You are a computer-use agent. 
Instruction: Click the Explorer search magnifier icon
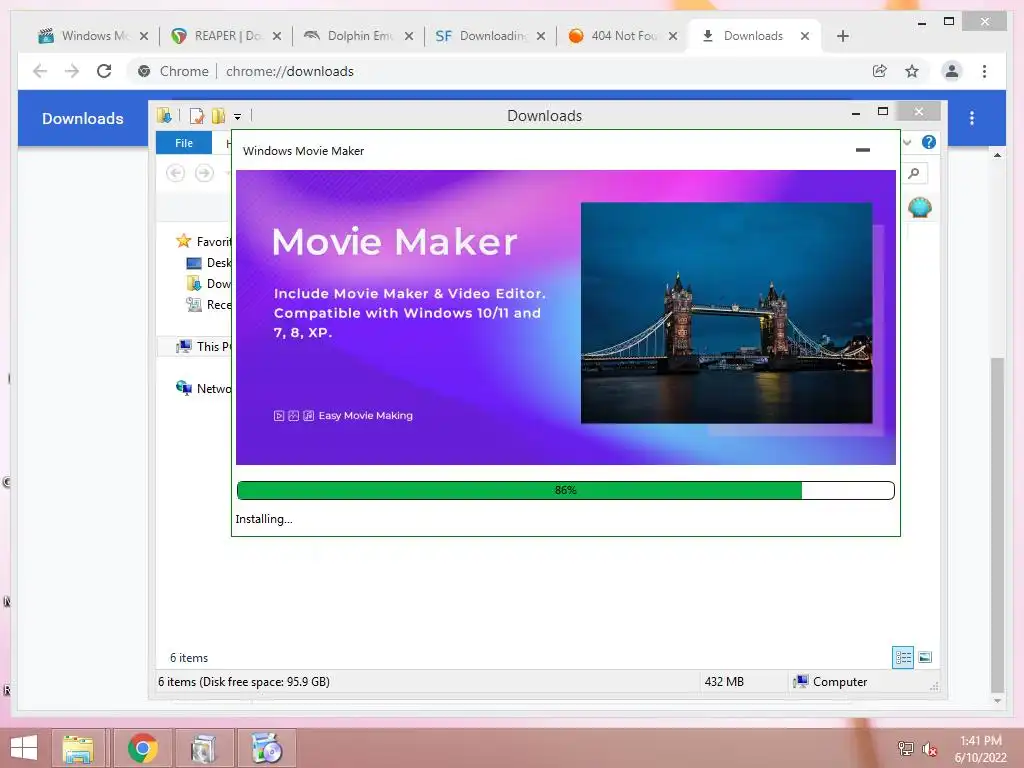pyautogui.click(x=914, y=173)
